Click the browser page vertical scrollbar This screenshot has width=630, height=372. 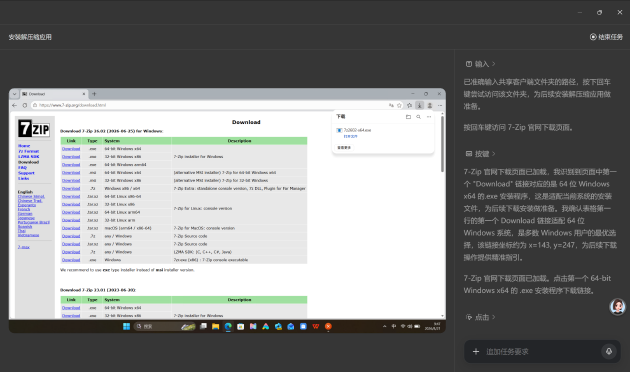(x=443, y=144)
